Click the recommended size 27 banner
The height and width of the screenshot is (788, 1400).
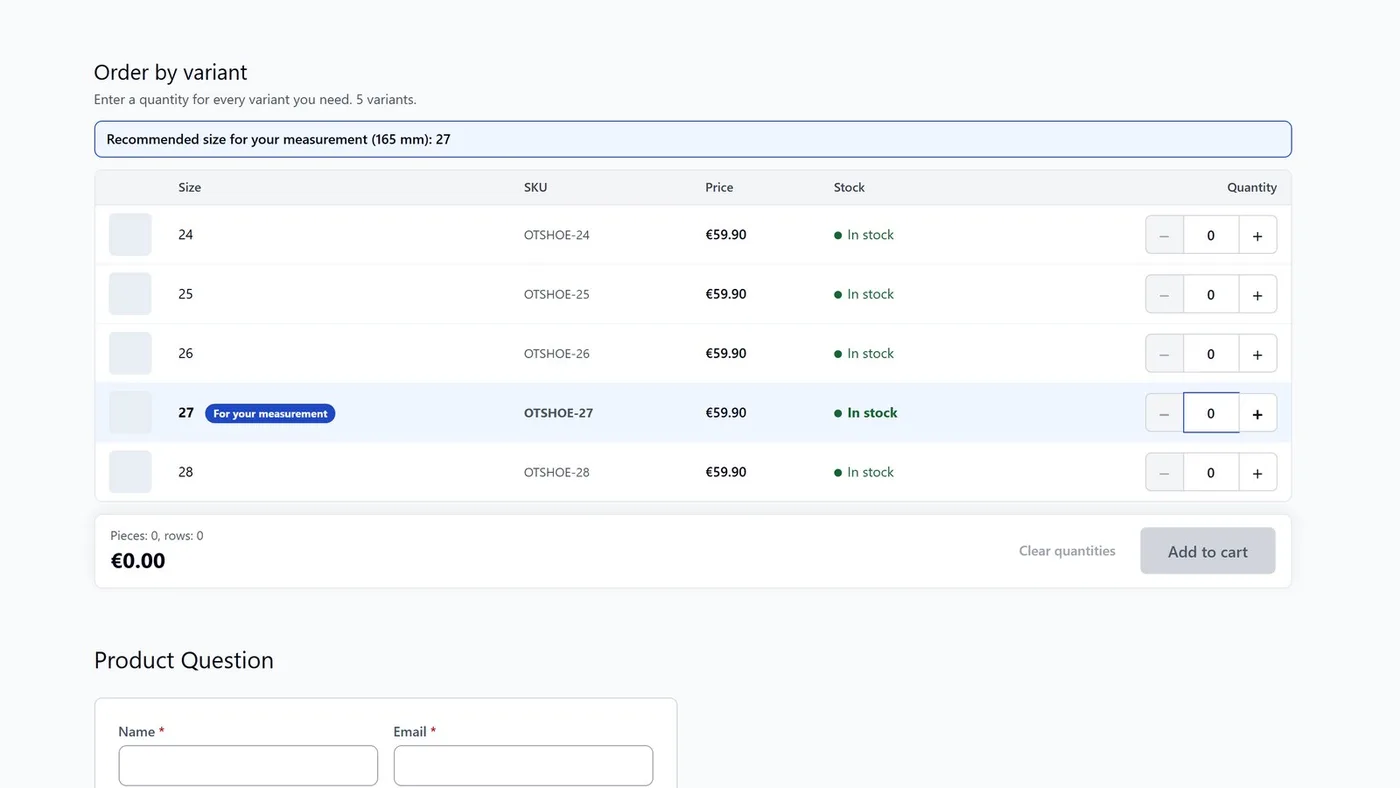(x=693, y=139)
